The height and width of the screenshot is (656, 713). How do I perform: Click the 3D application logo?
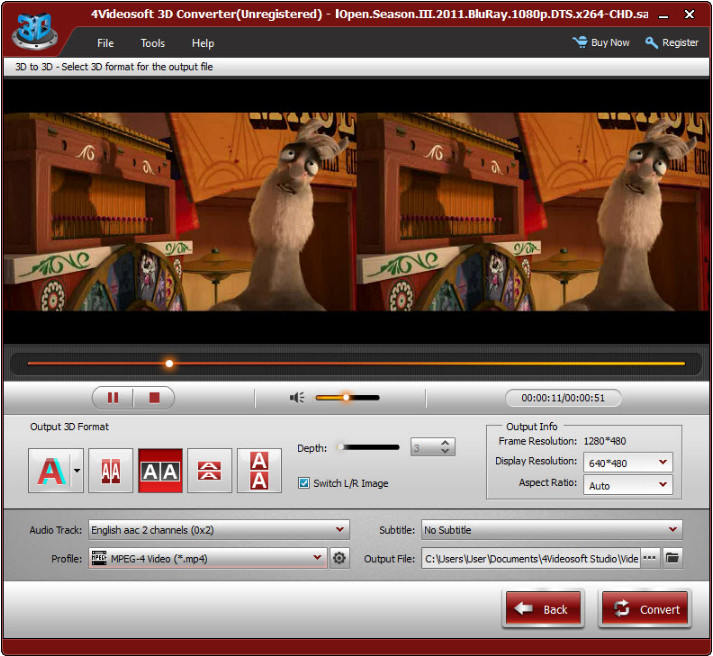(35, 30)
